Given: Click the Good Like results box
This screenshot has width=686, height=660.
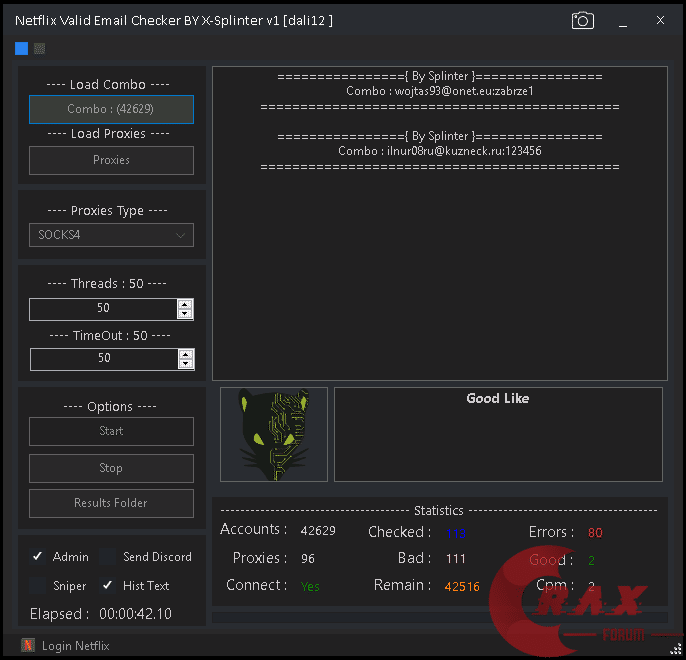Looking at the screenshot, I should [498, 434].
